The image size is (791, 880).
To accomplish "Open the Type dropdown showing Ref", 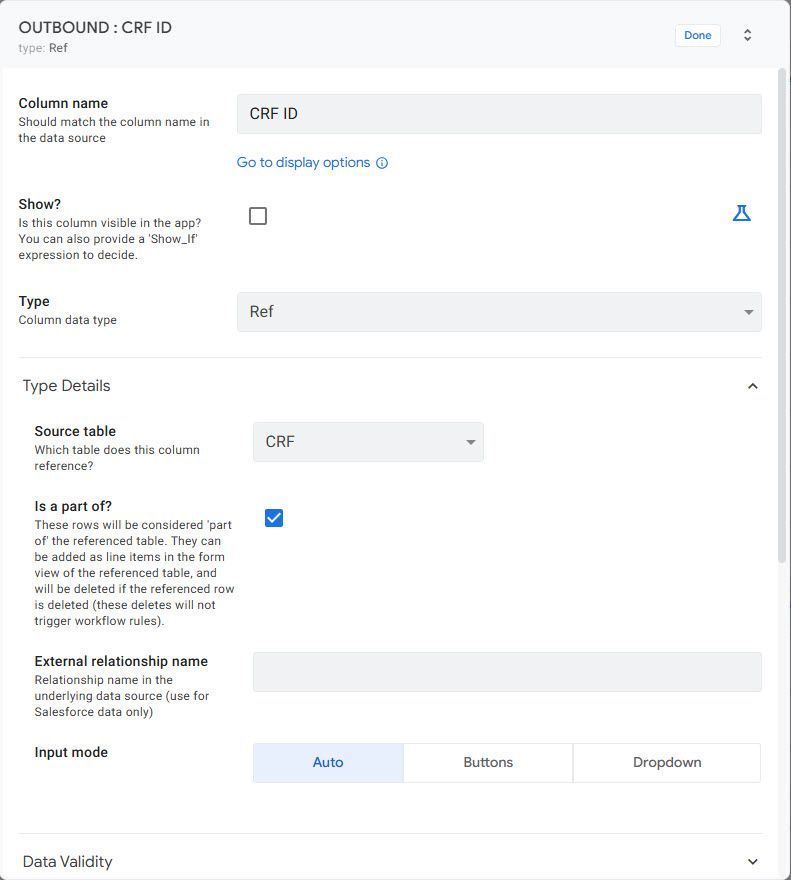I will [499, 311].
